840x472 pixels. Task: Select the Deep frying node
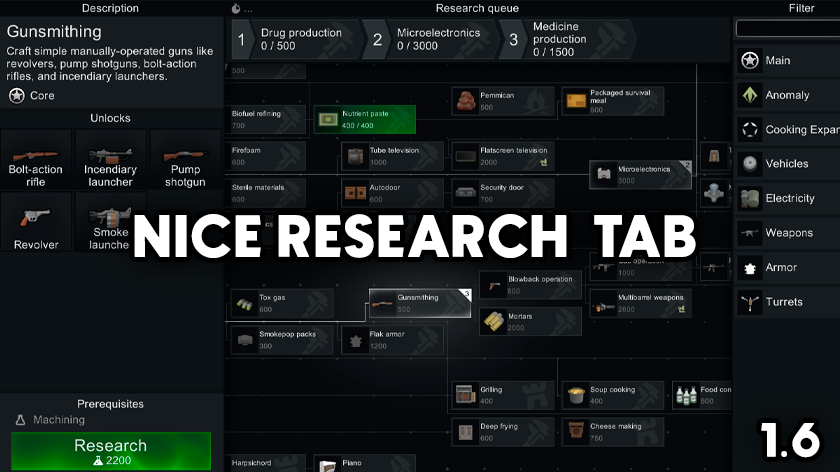pos(502,432)
